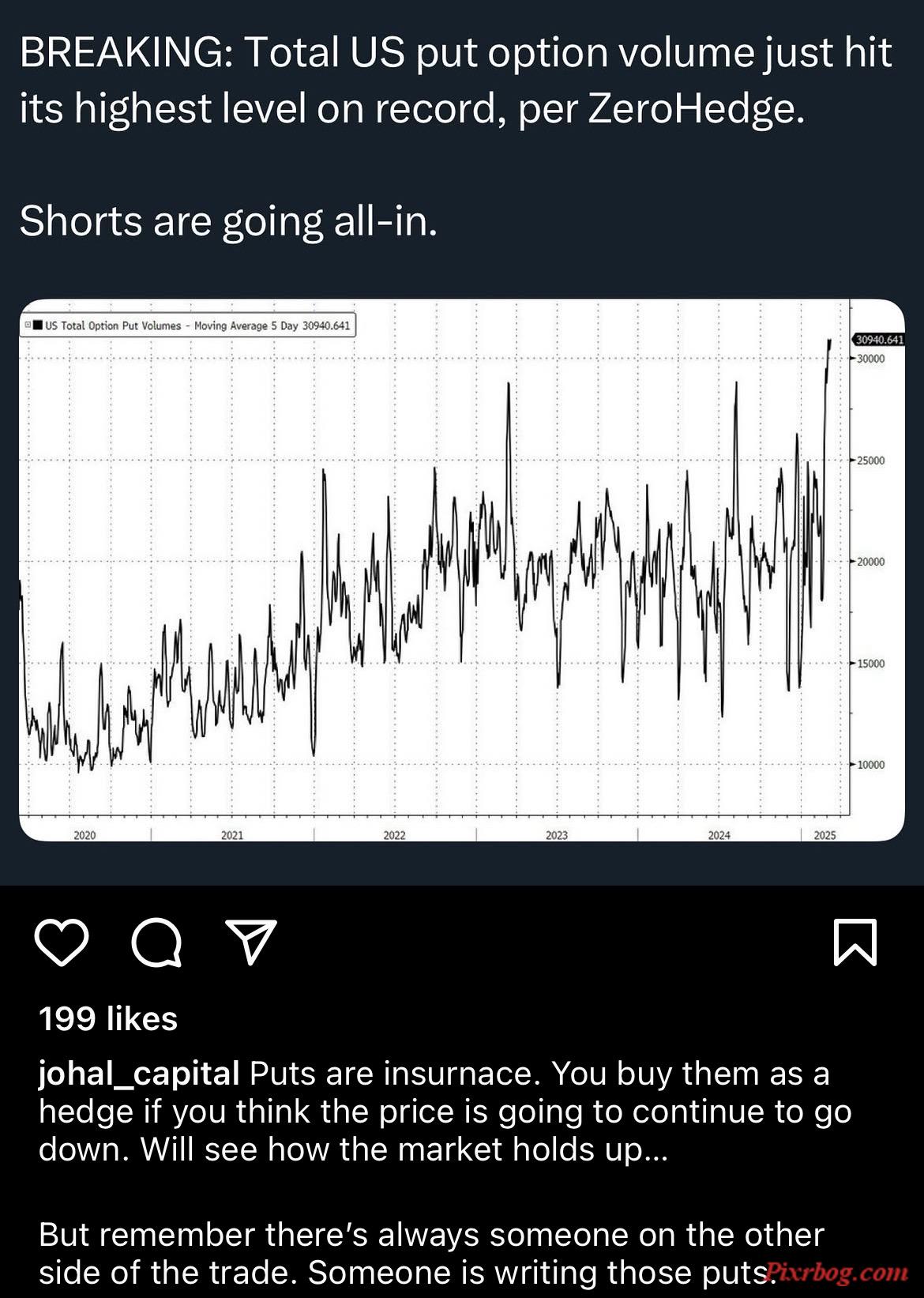View the 199 likes list
The height and width of the screenshot is (1298, 924).
(x=108, y=1018)
